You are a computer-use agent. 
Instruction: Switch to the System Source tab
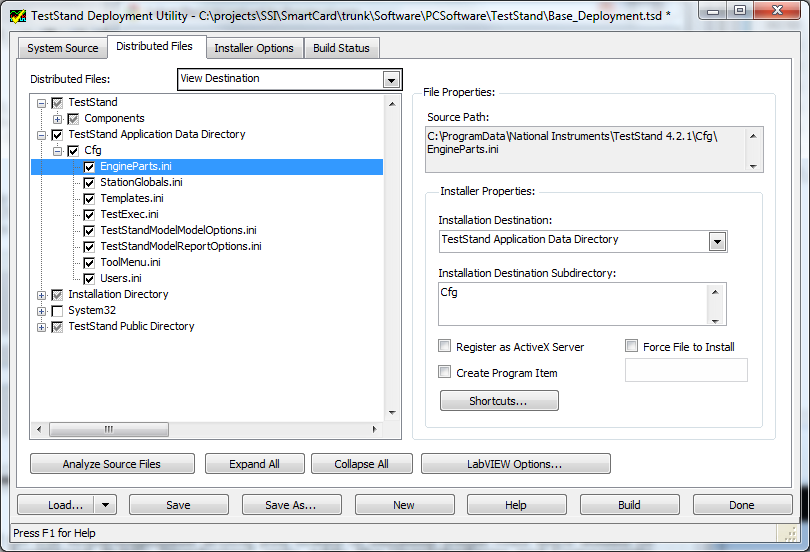click(x=63, y=48)
